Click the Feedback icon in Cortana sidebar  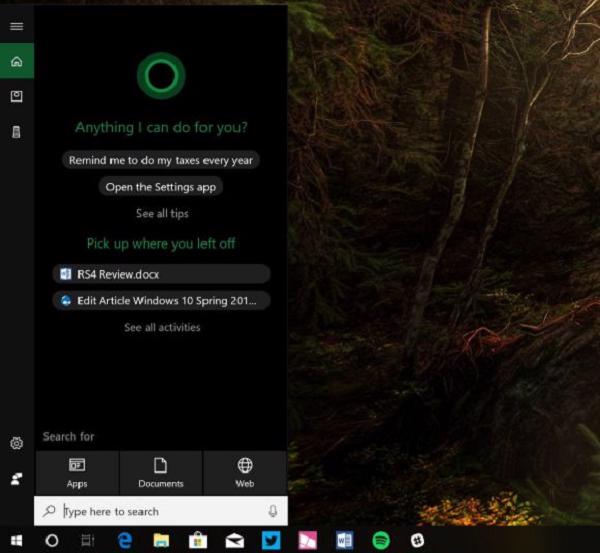click(16, 478)
